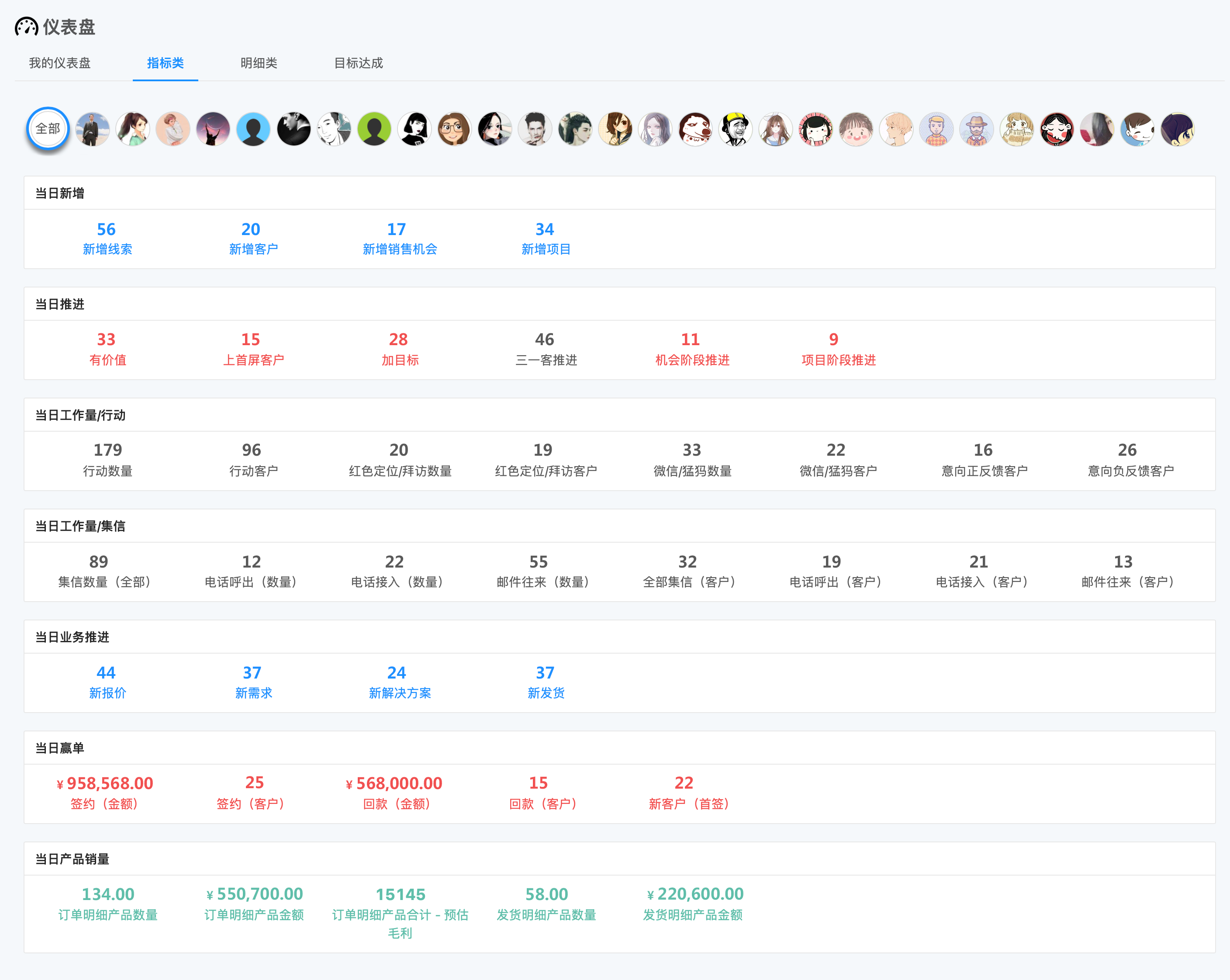This screenshot has height=980, width=1230.
Task: Open 新解决方案 metric showing 24
Action: coord(397,673)
